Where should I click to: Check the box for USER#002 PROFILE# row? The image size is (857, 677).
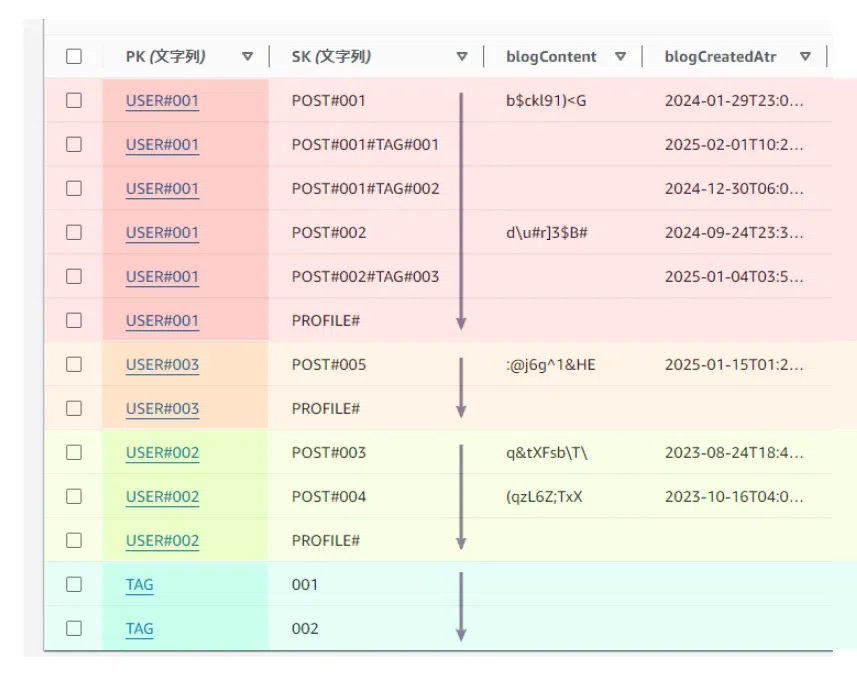click(74, 540)
